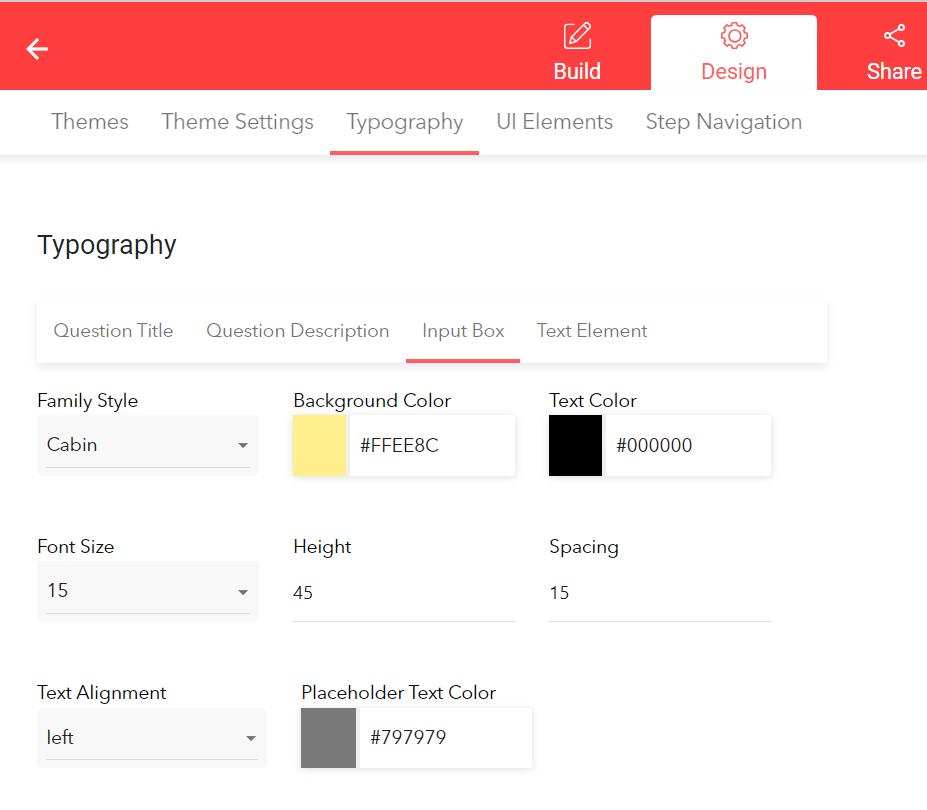Image resolution: width=927 pixels, height=810 pixels.
Task: Open the Font Size dropdown showing 15
Action: [148, 591]
